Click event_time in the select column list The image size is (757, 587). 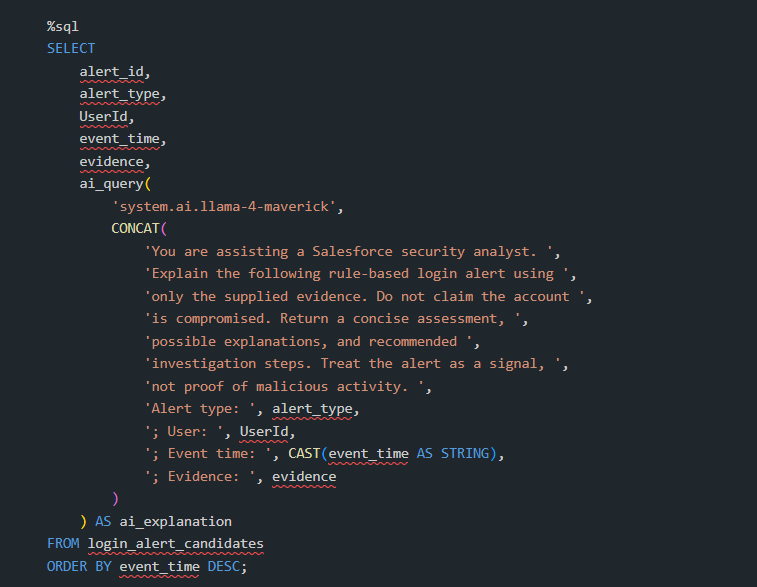point(119,139)
